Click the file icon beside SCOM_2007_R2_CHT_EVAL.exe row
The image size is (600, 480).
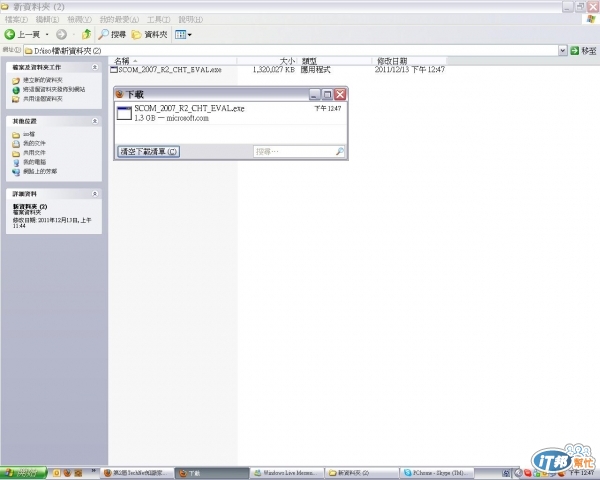[114, 70]
